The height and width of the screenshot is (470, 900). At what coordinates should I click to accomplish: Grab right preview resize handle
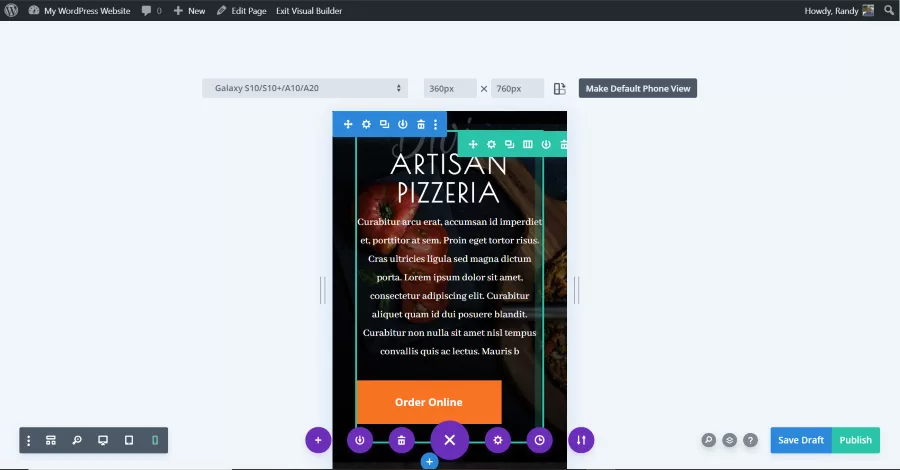pyautogui.click(x=577, y=290)
